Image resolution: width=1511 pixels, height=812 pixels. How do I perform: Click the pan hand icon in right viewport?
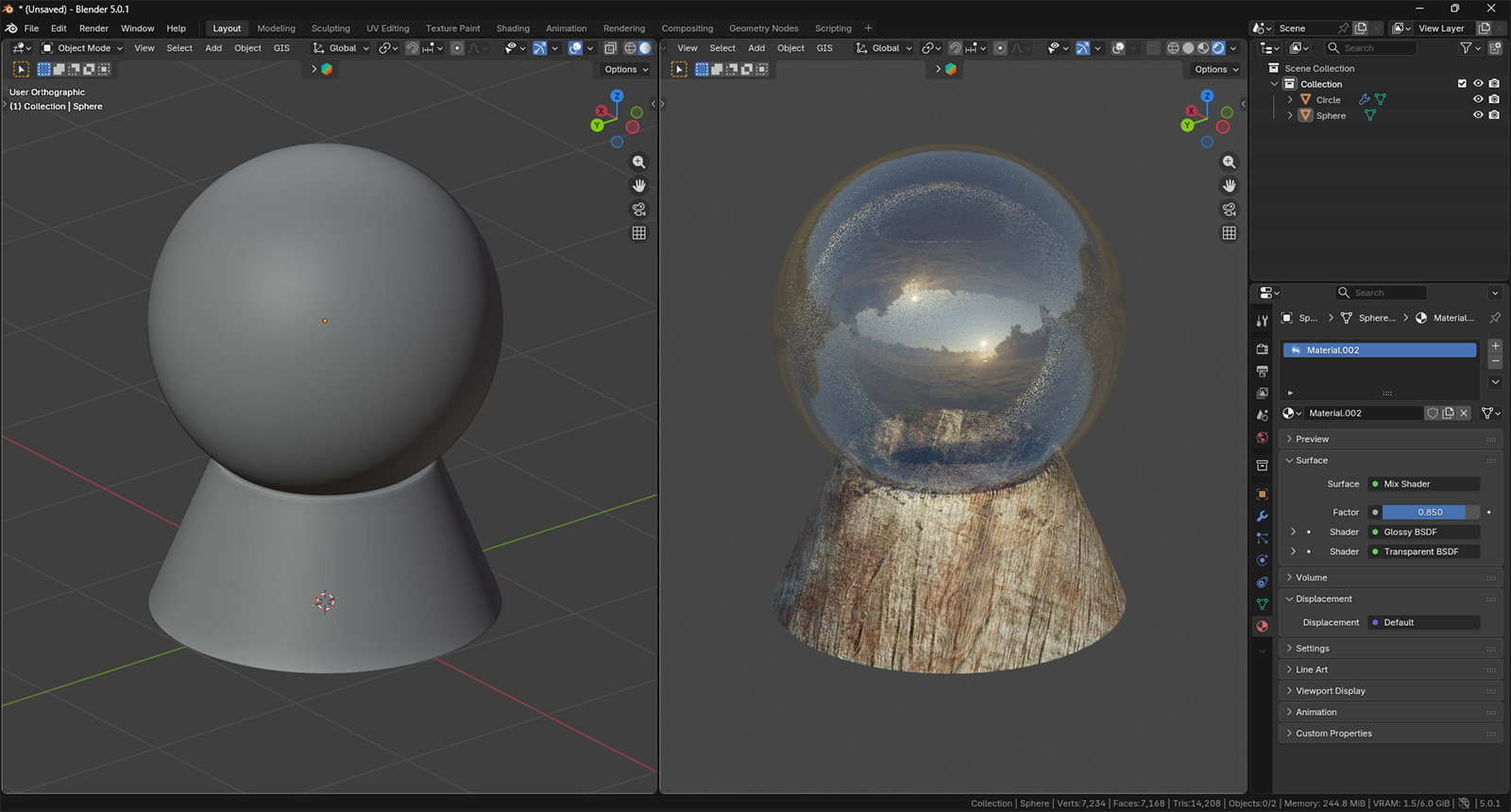pyautogui.click(x=1229, y=186)
